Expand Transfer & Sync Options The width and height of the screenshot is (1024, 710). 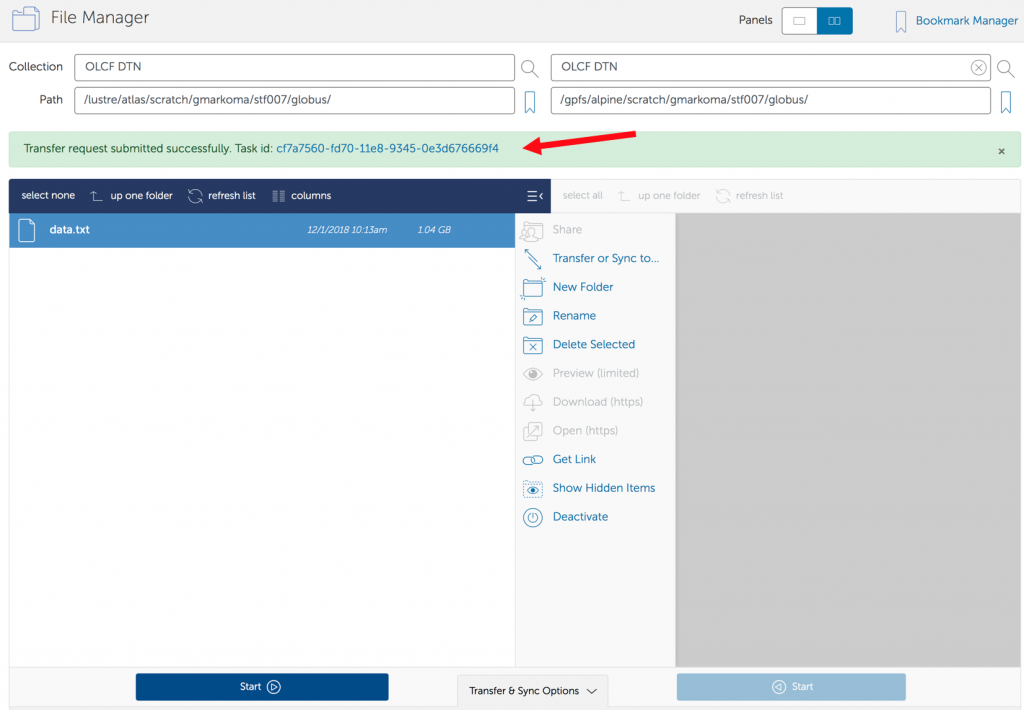point(532,691)
